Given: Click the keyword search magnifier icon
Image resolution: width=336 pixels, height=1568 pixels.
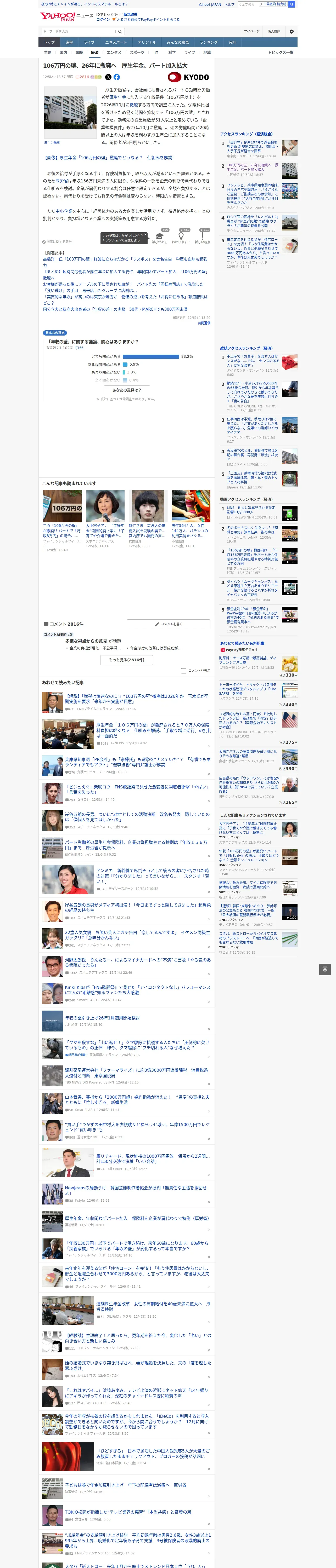Looking at the screenshot, I should 120,31.
